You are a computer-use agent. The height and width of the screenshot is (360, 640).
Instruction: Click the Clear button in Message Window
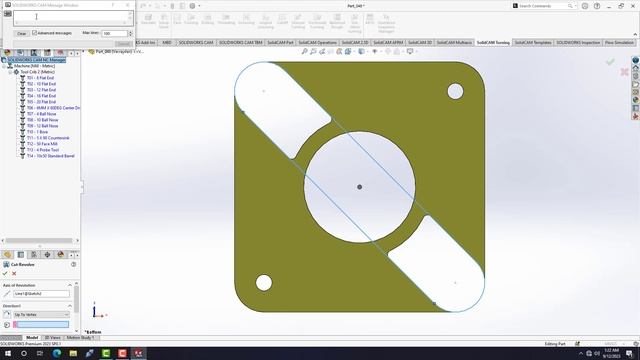pos(22,33)
